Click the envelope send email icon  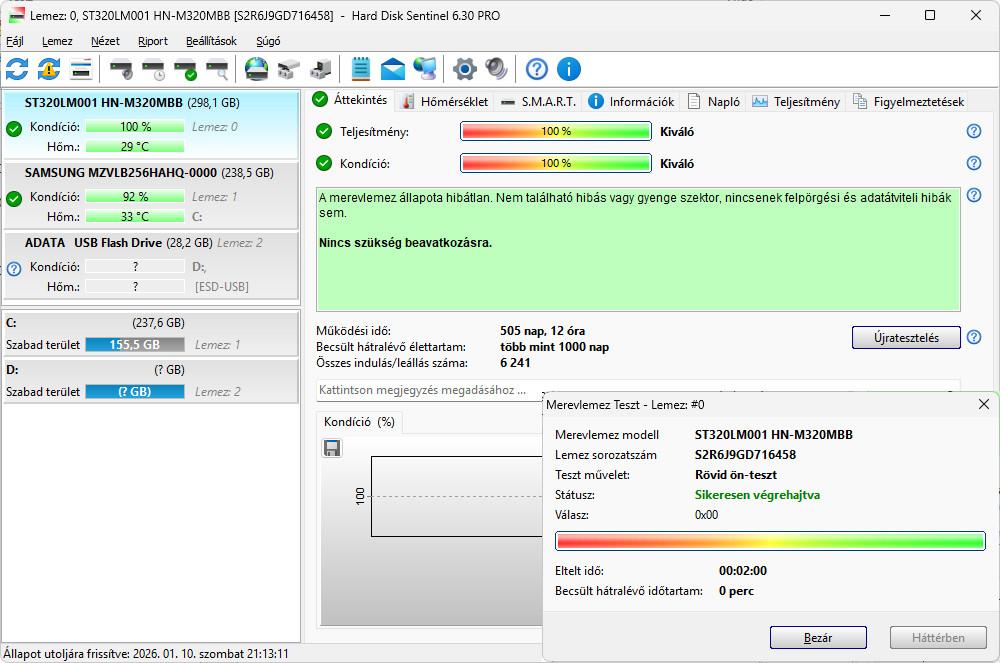[x=393, y=69]
